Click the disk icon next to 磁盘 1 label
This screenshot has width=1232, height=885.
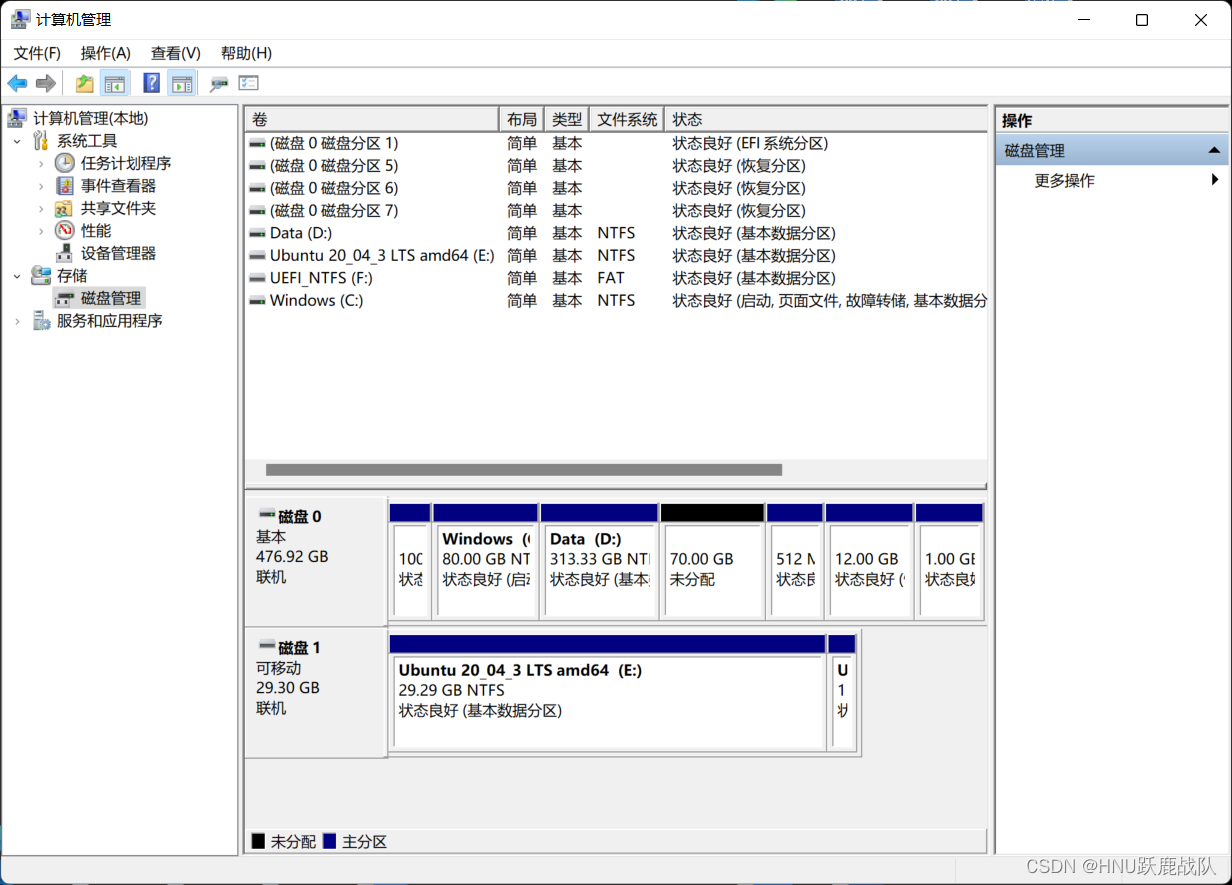tap(266, 647)
